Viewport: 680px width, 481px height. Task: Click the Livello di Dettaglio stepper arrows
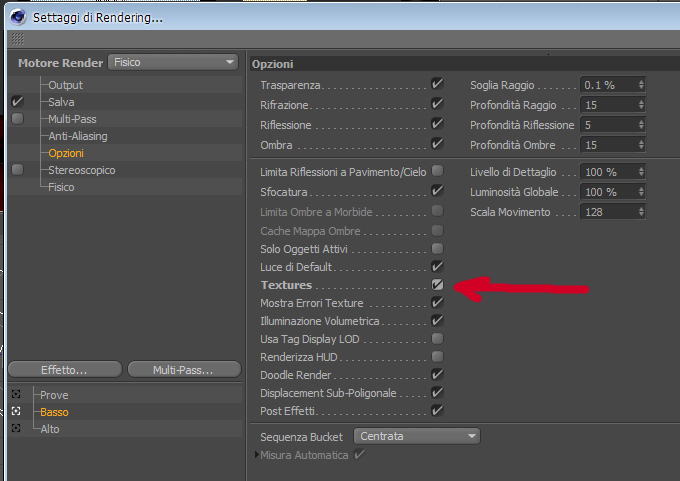point(641,172)
